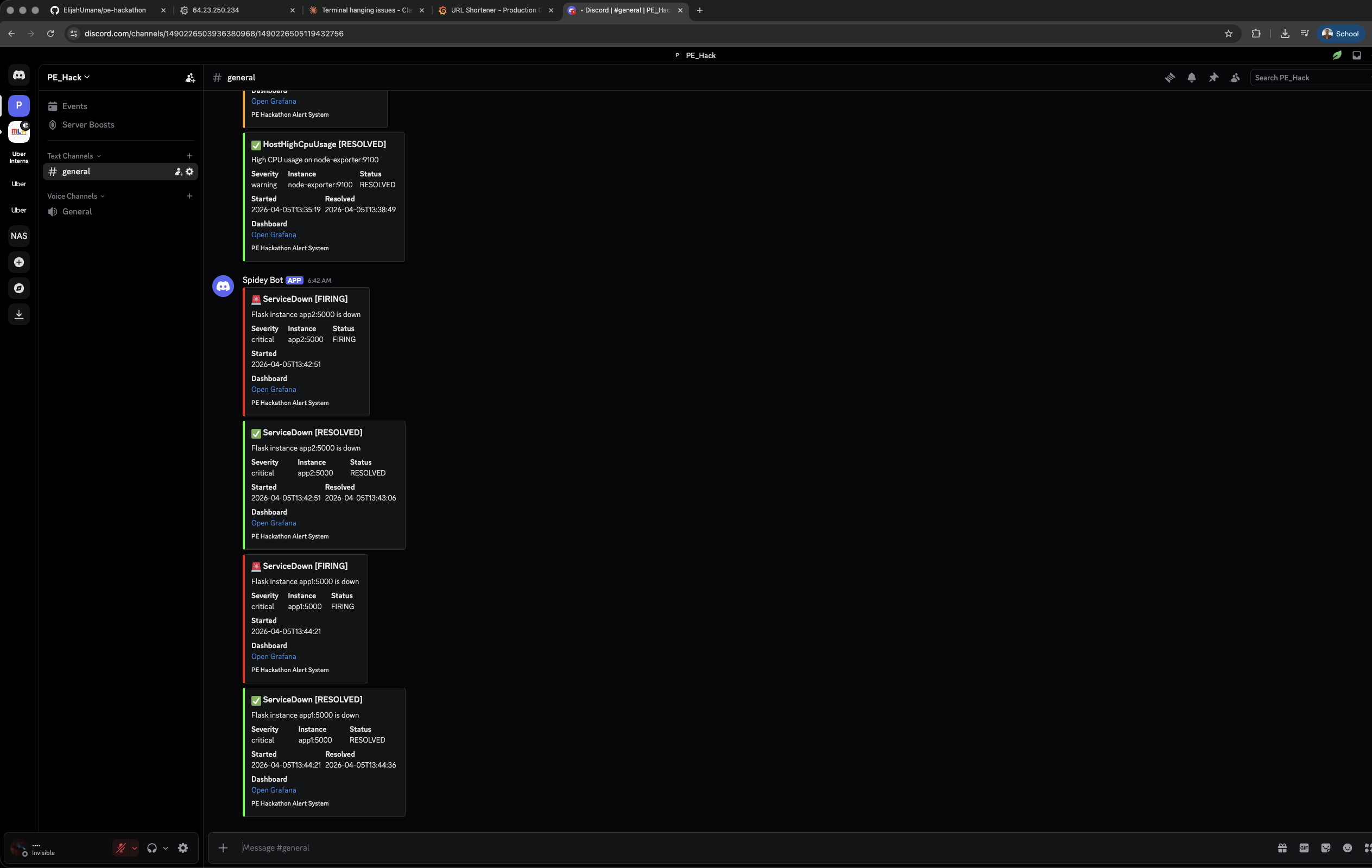Screen dimensions: 1372x868
Task: Toggle microphone mute button
Action: (121, 847)
